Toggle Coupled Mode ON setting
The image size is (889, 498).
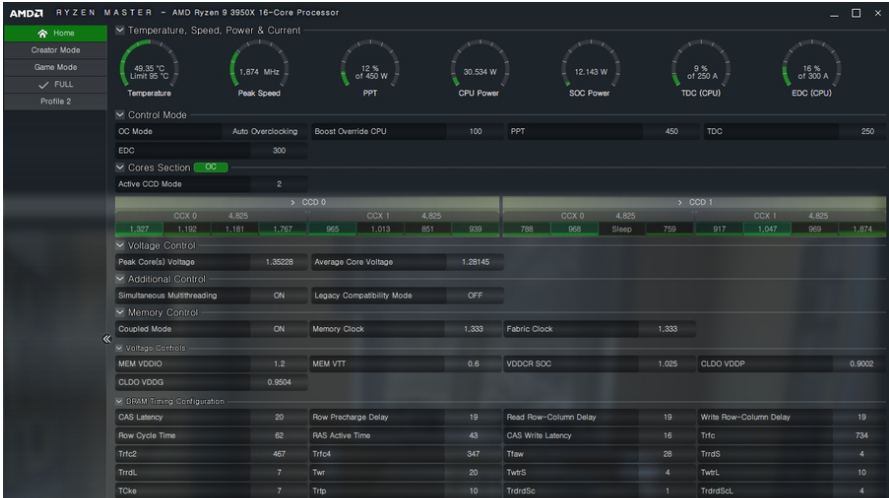pos(279,328)
